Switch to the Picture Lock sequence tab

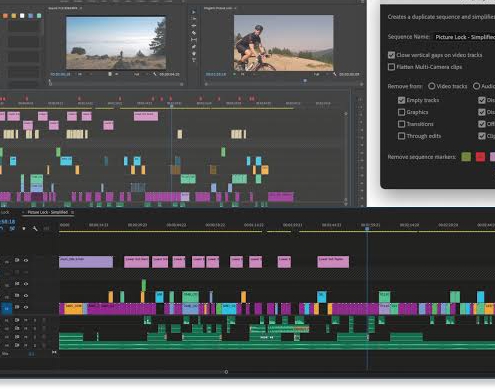tap(5, 212)
